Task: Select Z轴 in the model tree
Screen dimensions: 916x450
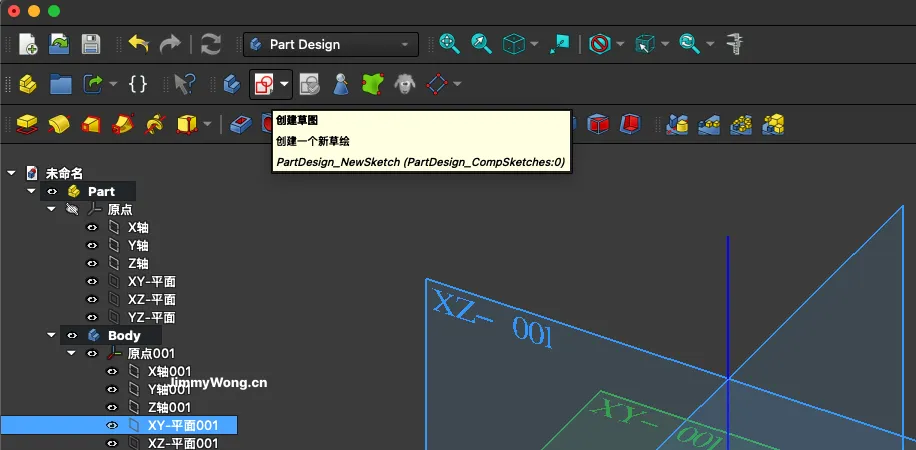Action: click(x=138, y=263)
